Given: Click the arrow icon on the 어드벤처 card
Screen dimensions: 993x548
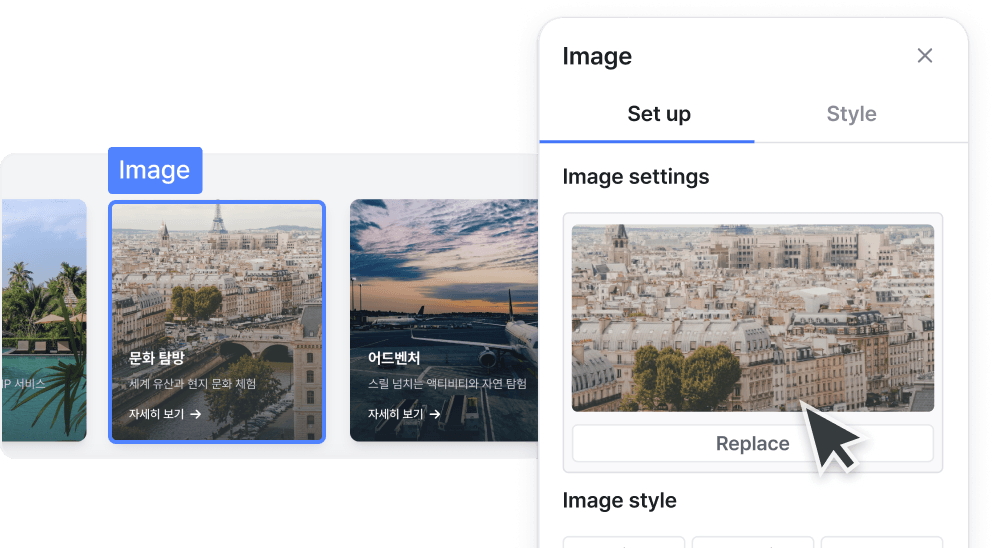Looking at the screenshot, I should tap(435, 414).
